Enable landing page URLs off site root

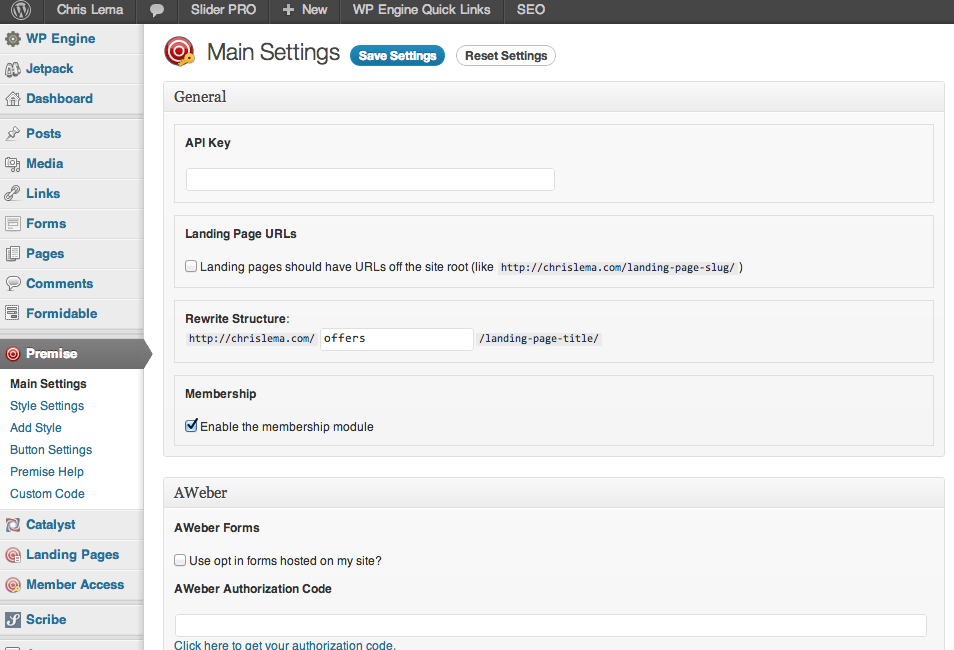point(191,267)
